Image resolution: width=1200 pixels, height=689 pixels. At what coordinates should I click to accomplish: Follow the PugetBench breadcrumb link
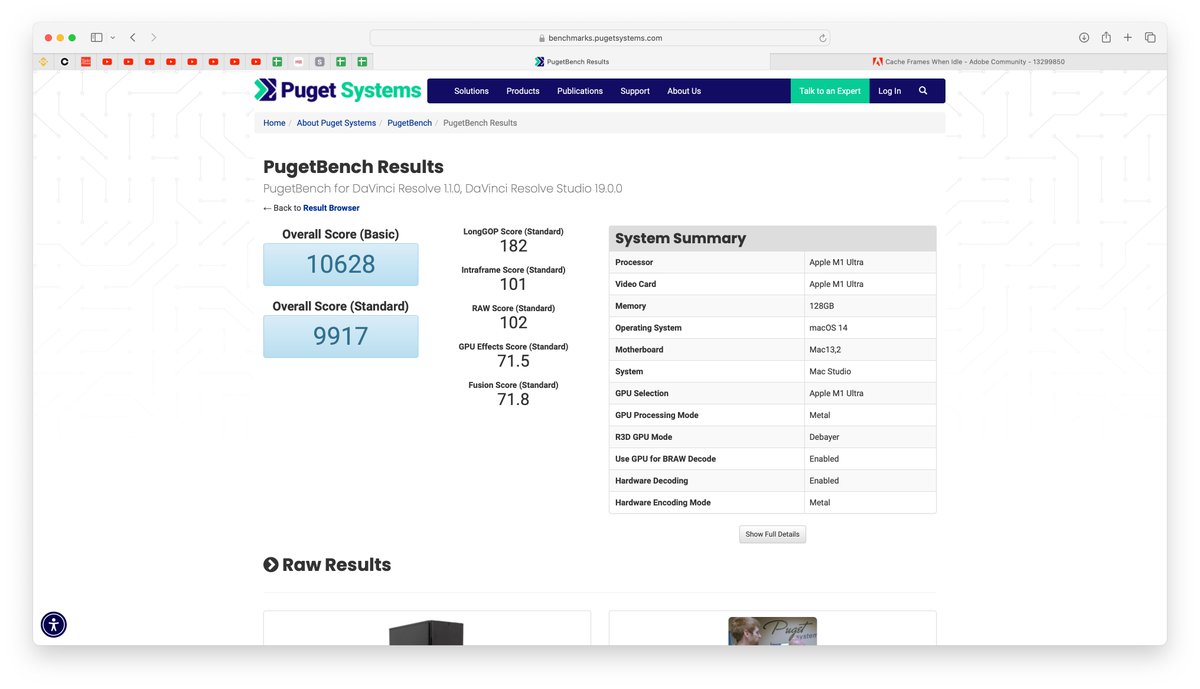pos(410,123)
